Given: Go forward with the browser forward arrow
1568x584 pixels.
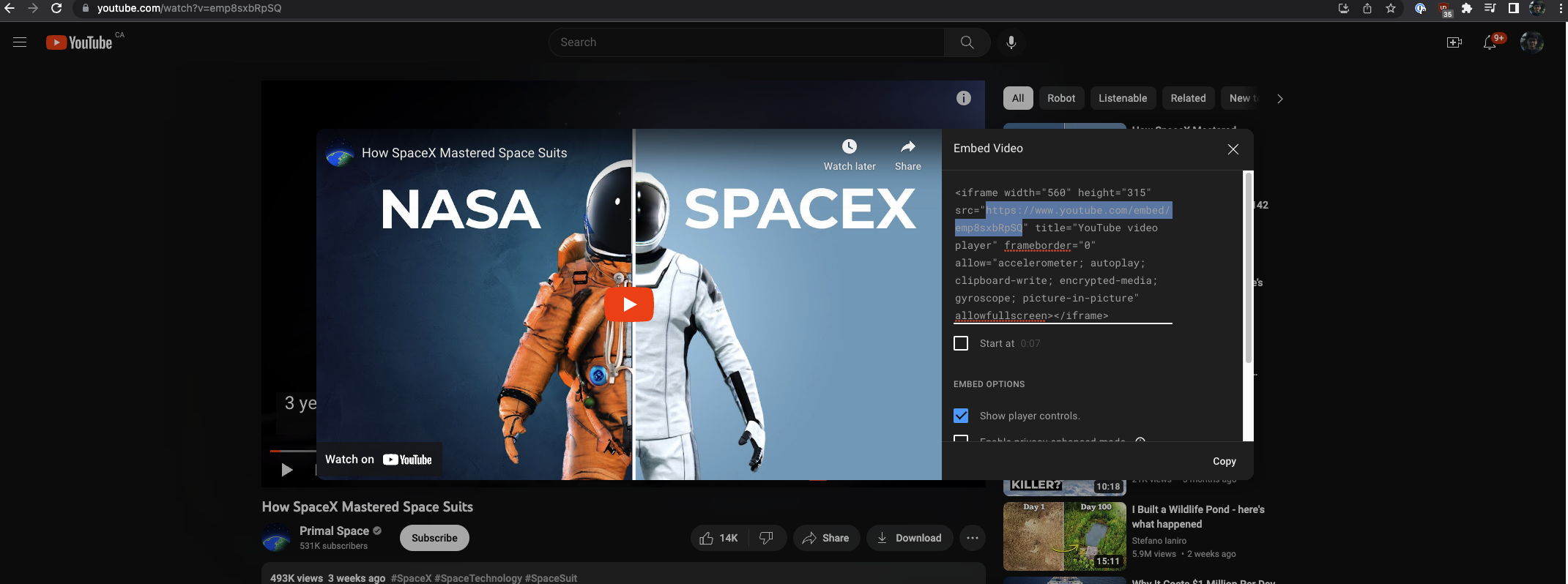Looking at the screenshot, I should [33, 8].
